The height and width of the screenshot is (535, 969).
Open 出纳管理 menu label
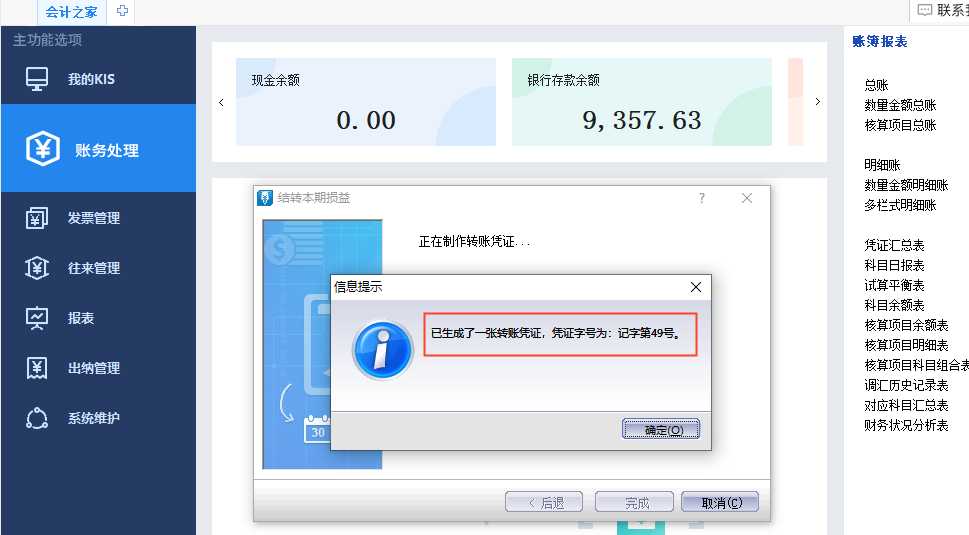[x=94, y=368]
